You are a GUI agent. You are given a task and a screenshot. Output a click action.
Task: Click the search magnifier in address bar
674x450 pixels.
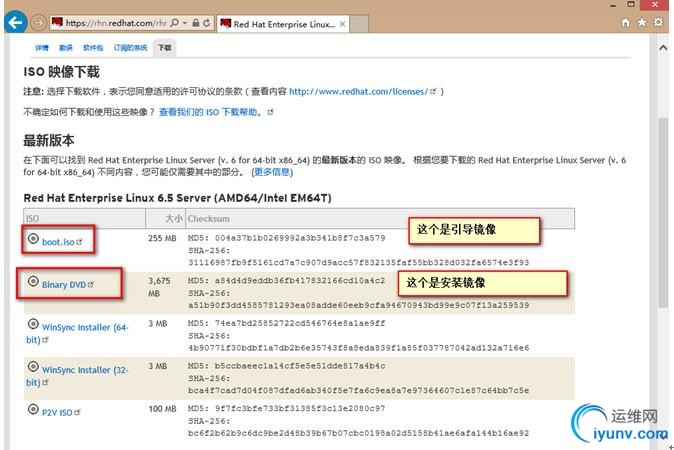pos(174,23)
